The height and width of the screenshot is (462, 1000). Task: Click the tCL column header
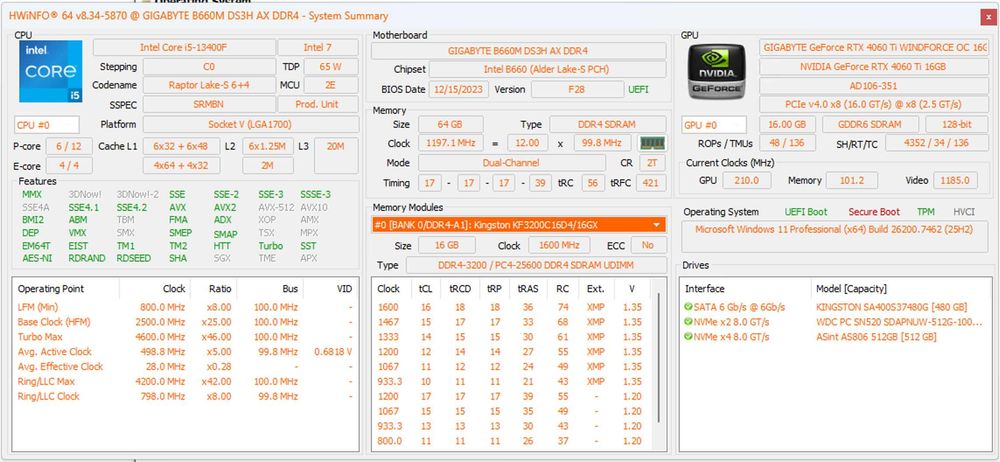click(425, 288)
